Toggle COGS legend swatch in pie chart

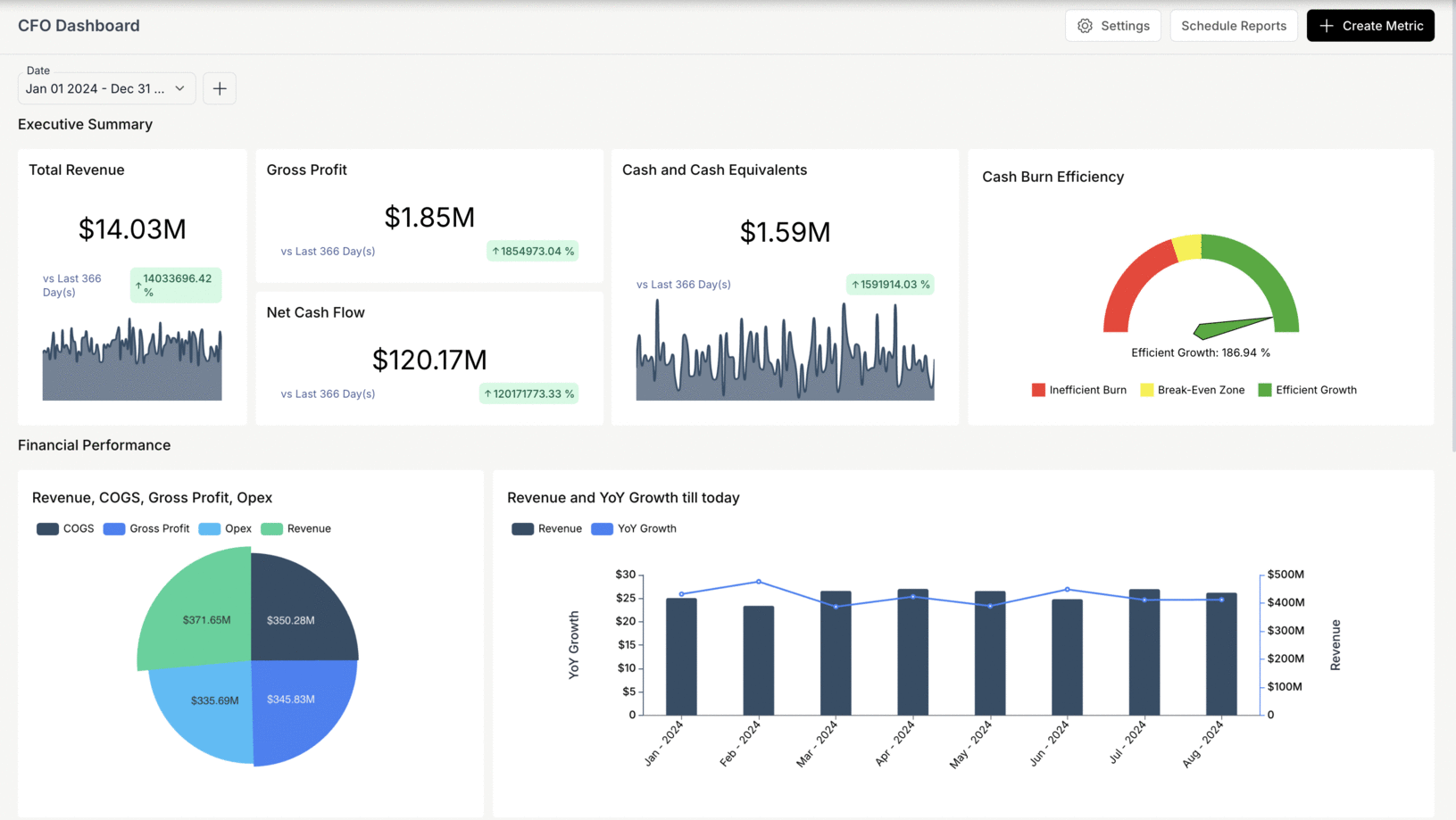(x=47, y=529)
